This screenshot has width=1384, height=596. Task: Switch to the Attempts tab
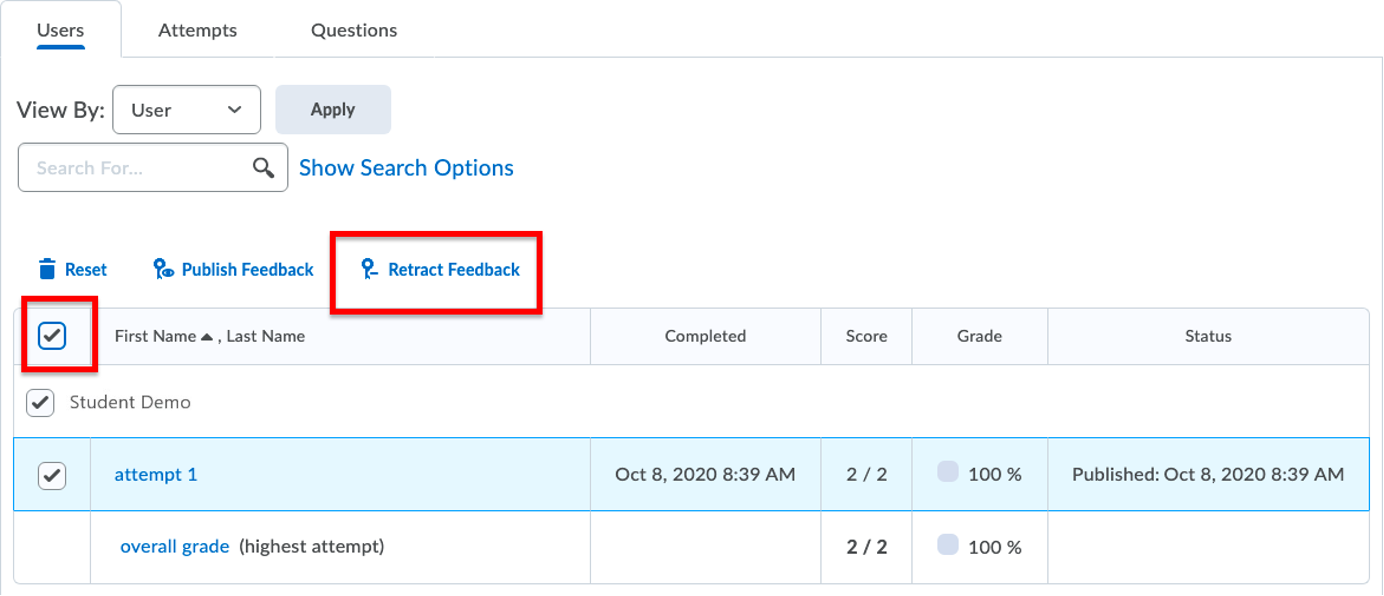[x=197, y=30]
